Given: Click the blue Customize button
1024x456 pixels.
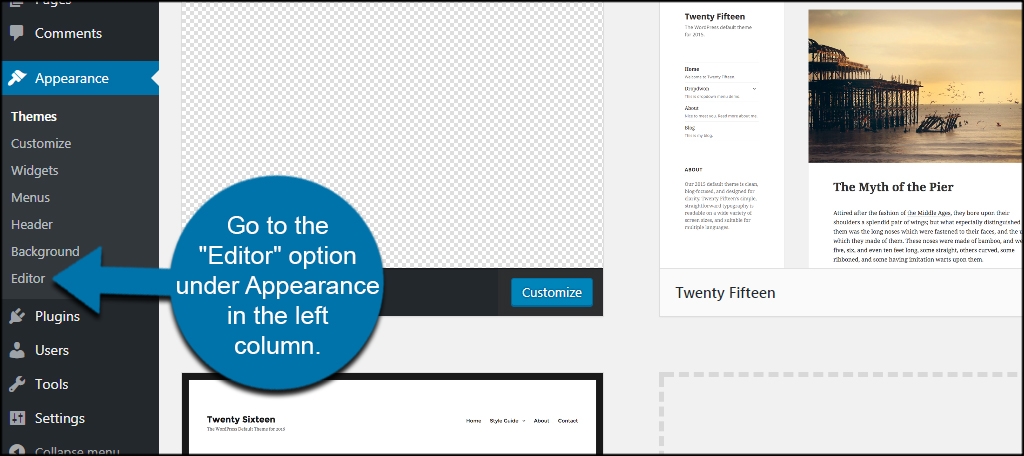Looking at the screenshot, I should pos(552,293).
